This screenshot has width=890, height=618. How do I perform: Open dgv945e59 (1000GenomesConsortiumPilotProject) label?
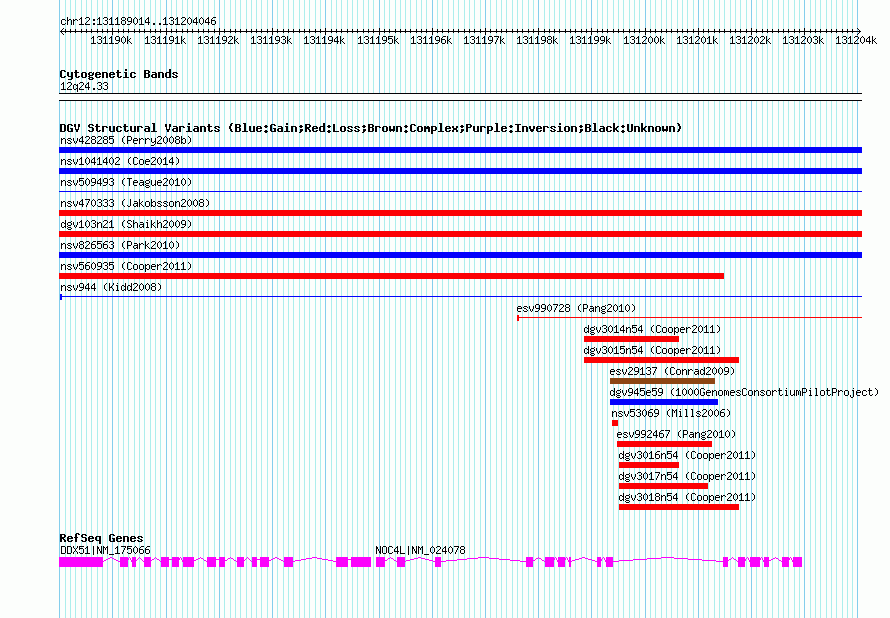744,392
